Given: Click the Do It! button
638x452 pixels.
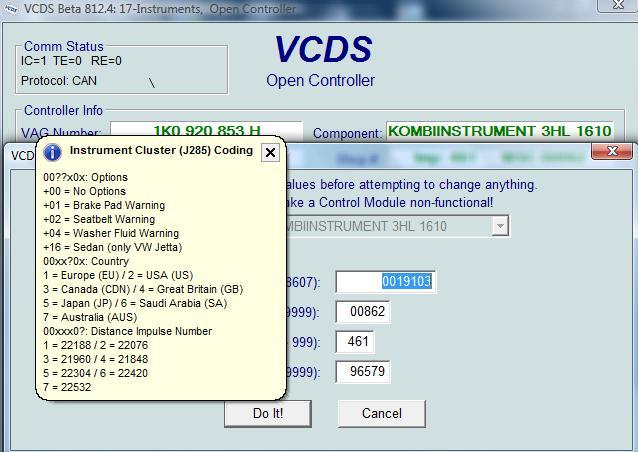Looking at the screenshot, I should point(268,413).
